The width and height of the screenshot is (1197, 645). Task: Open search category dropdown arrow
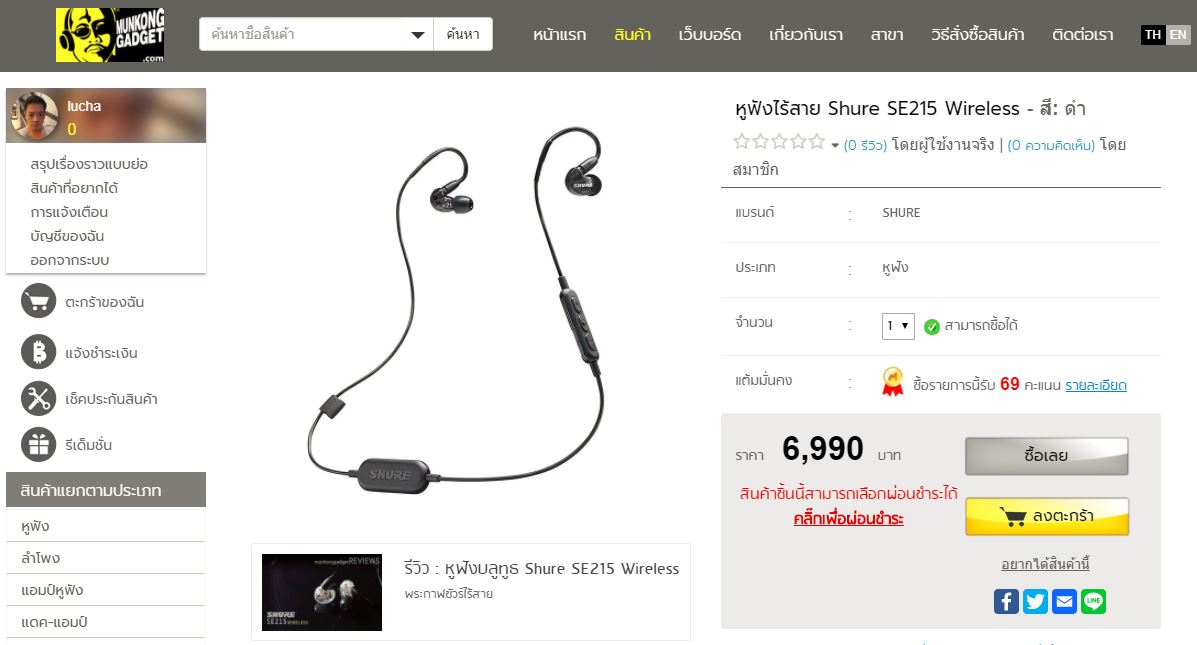point(418,34)
